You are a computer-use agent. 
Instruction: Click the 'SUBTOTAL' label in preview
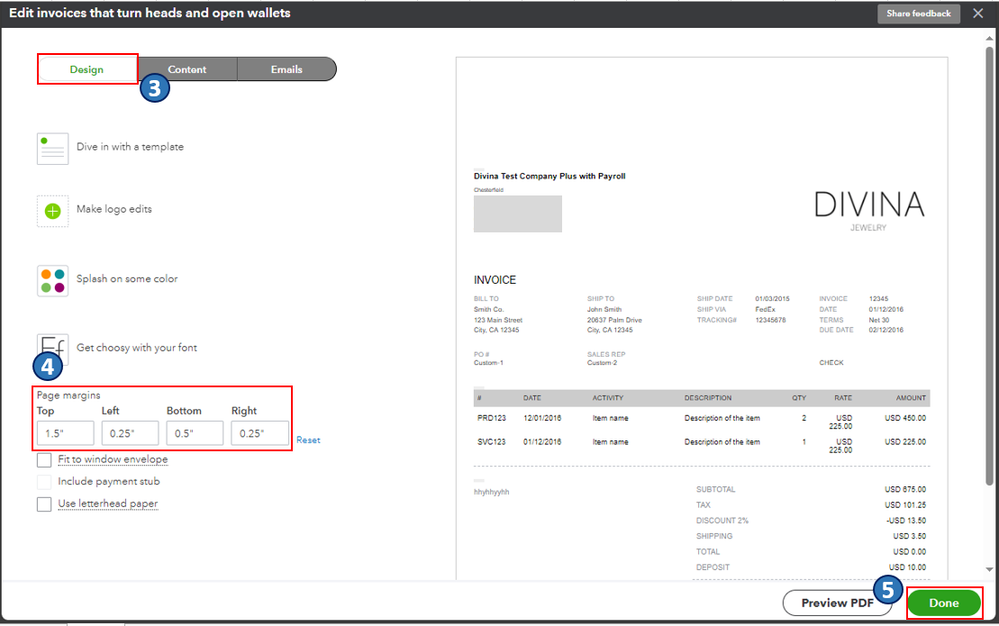[715, 490]
